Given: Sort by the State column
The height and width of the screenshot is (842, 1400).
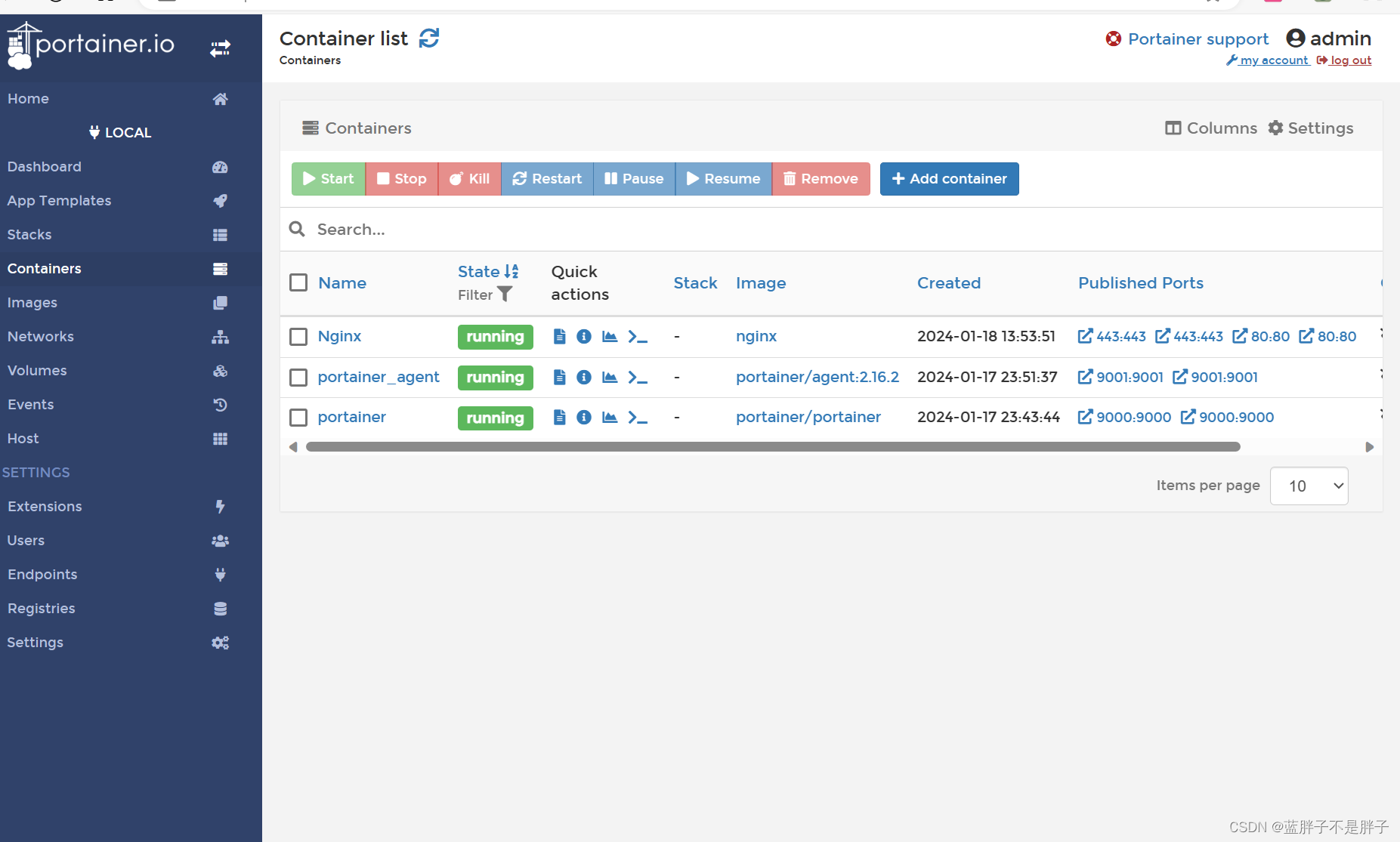Looking at the screenshot, I should pyautogui.click(x=488, y=271).
